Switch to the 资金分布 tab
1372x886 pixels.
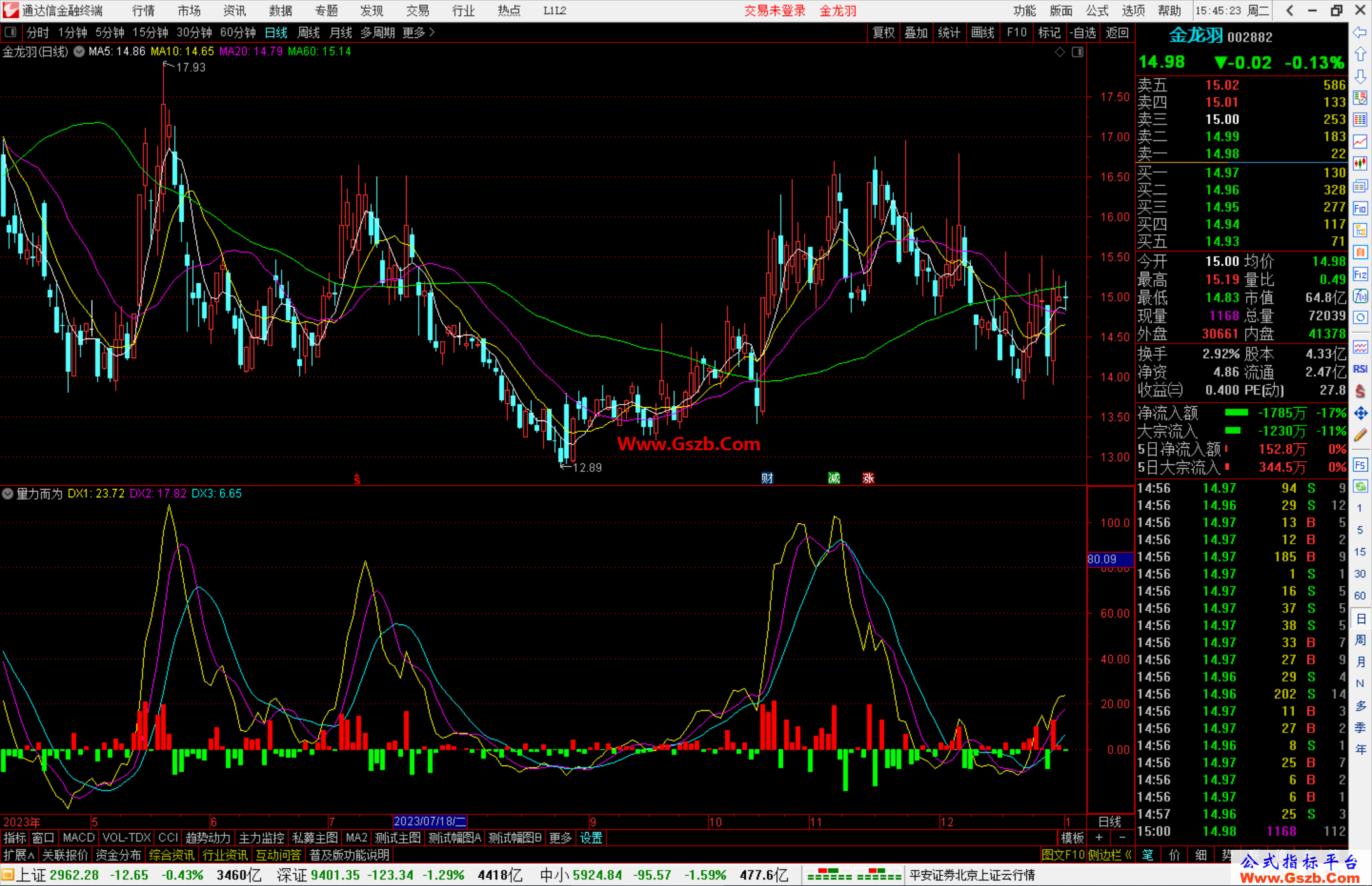(x=118, y=855)
